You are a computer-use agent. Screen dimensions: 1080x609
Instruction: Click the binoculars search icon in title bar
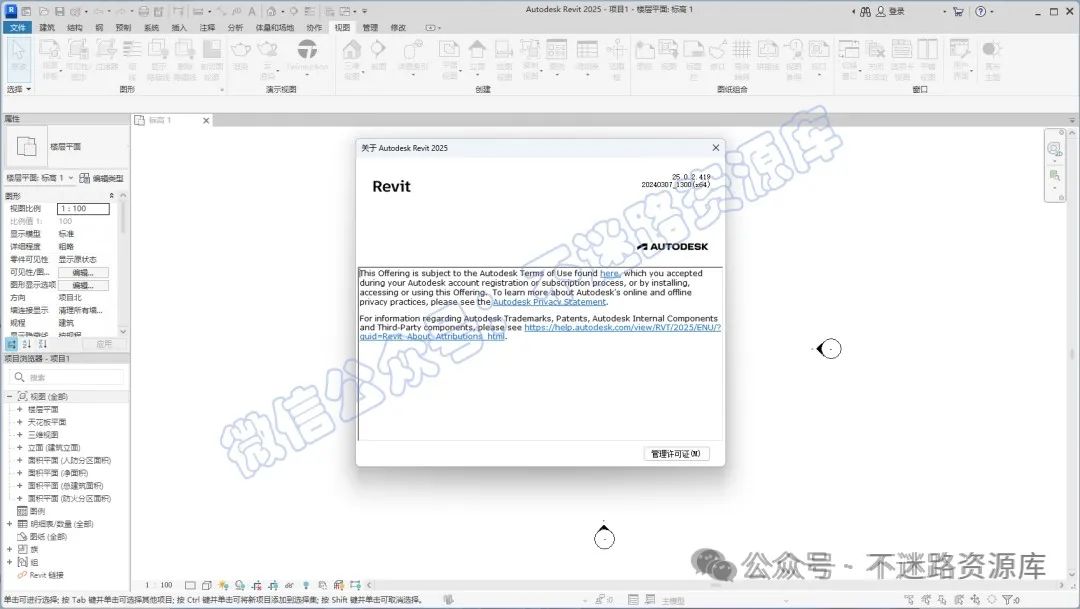pyautogui.click(x=865, y=11)
